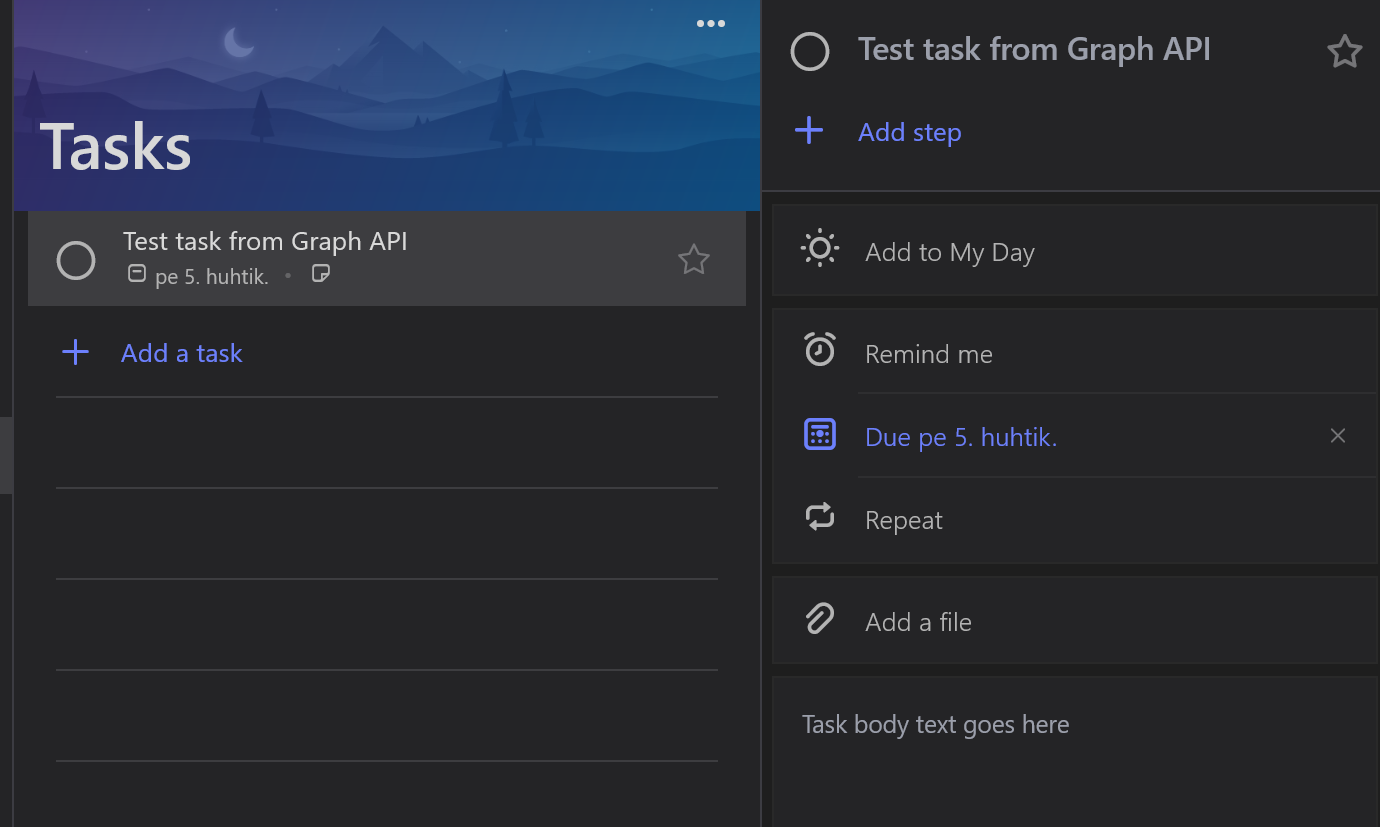Viewport: 1380px width, 827px height.
Task: Mark the task complete in the list
Action: point(76,260)
